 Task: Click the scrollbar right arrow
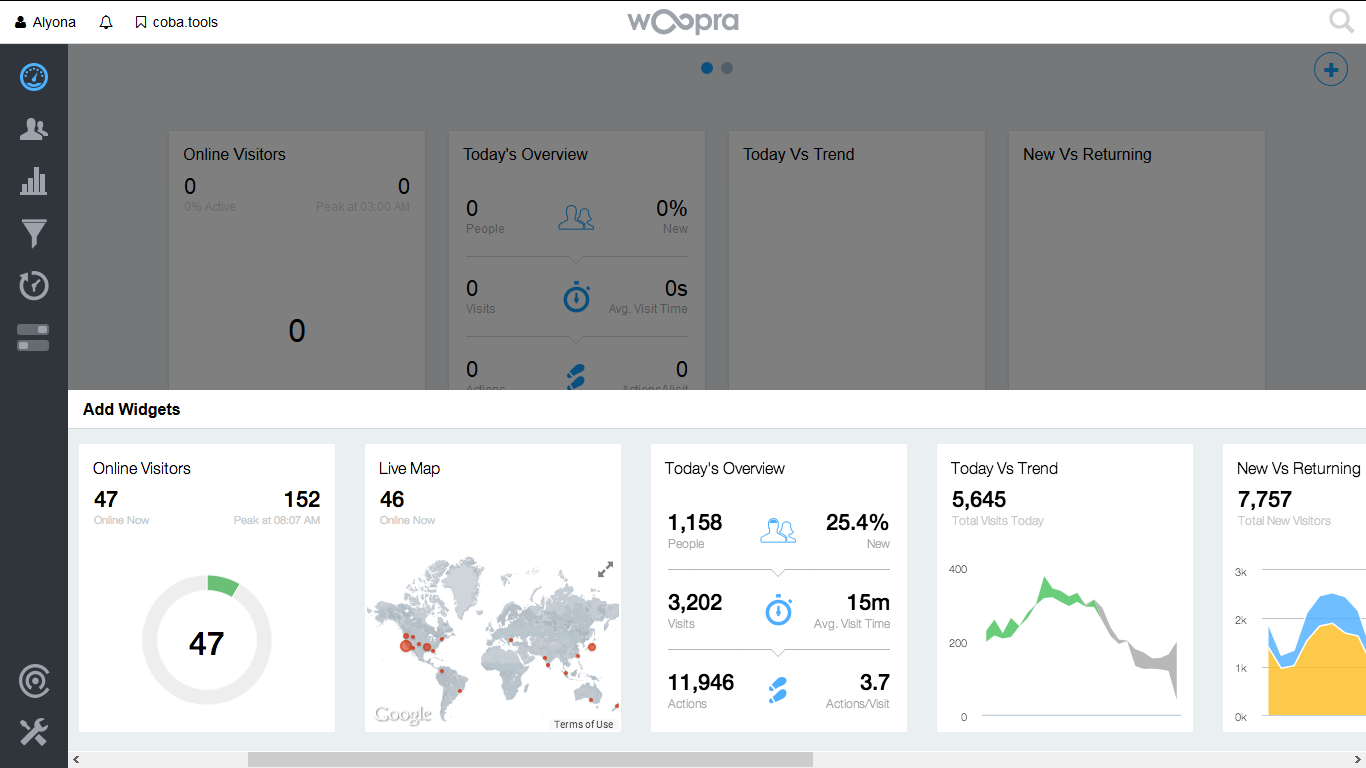(x=1358, y=760)
